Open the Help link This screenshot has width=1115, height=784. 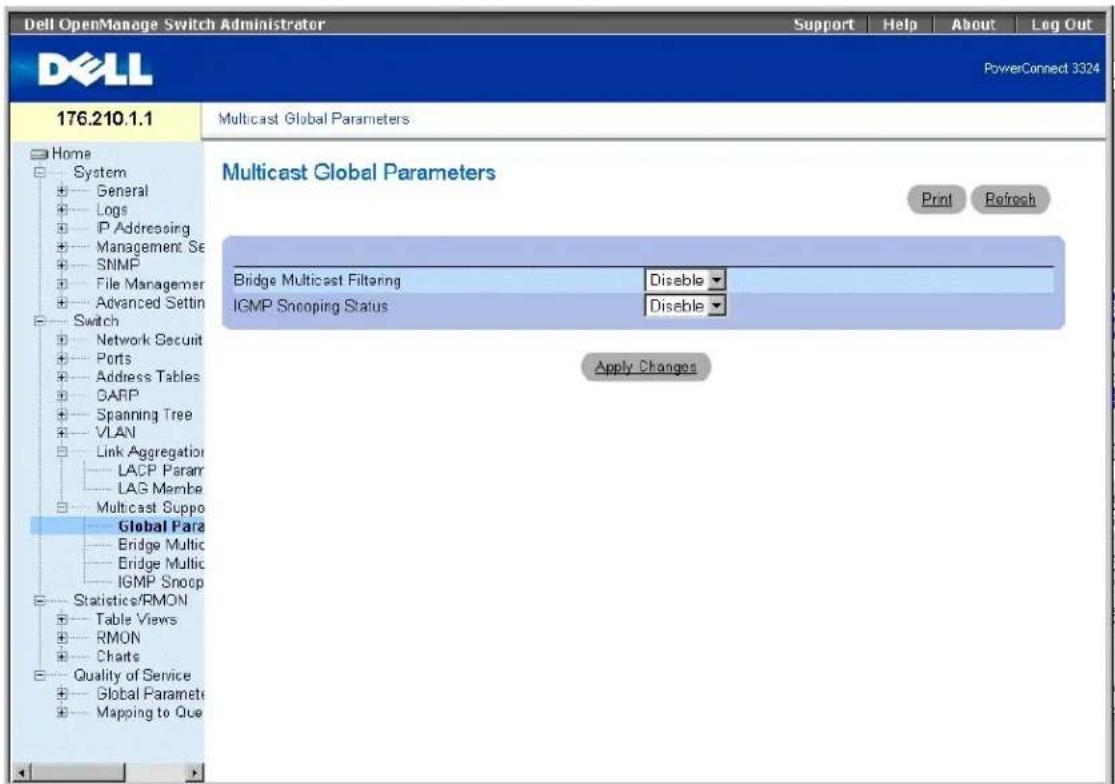tap(900, 24)
